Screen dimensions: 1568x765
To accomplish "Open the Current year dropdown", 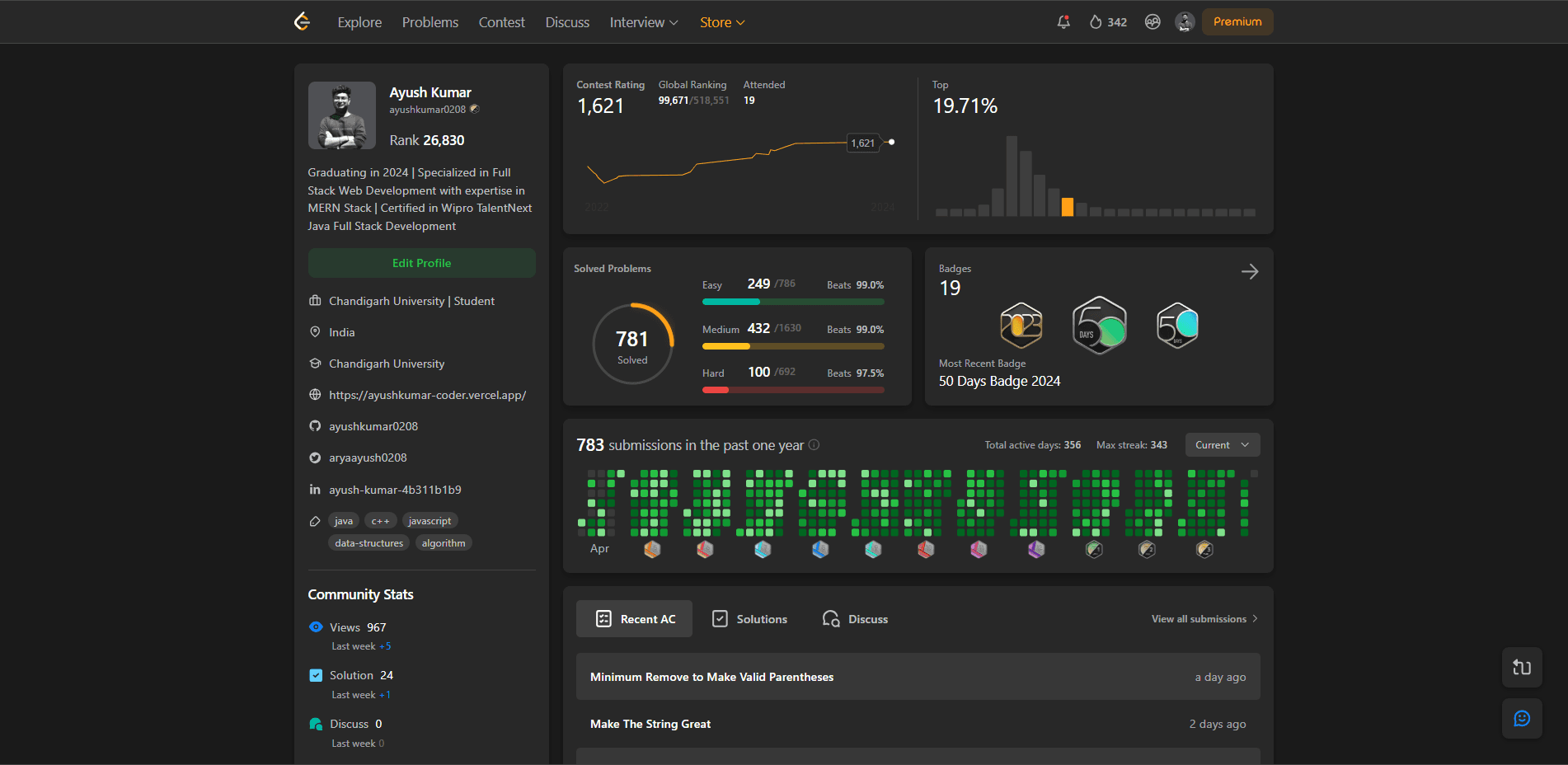I will (1222, 445).
